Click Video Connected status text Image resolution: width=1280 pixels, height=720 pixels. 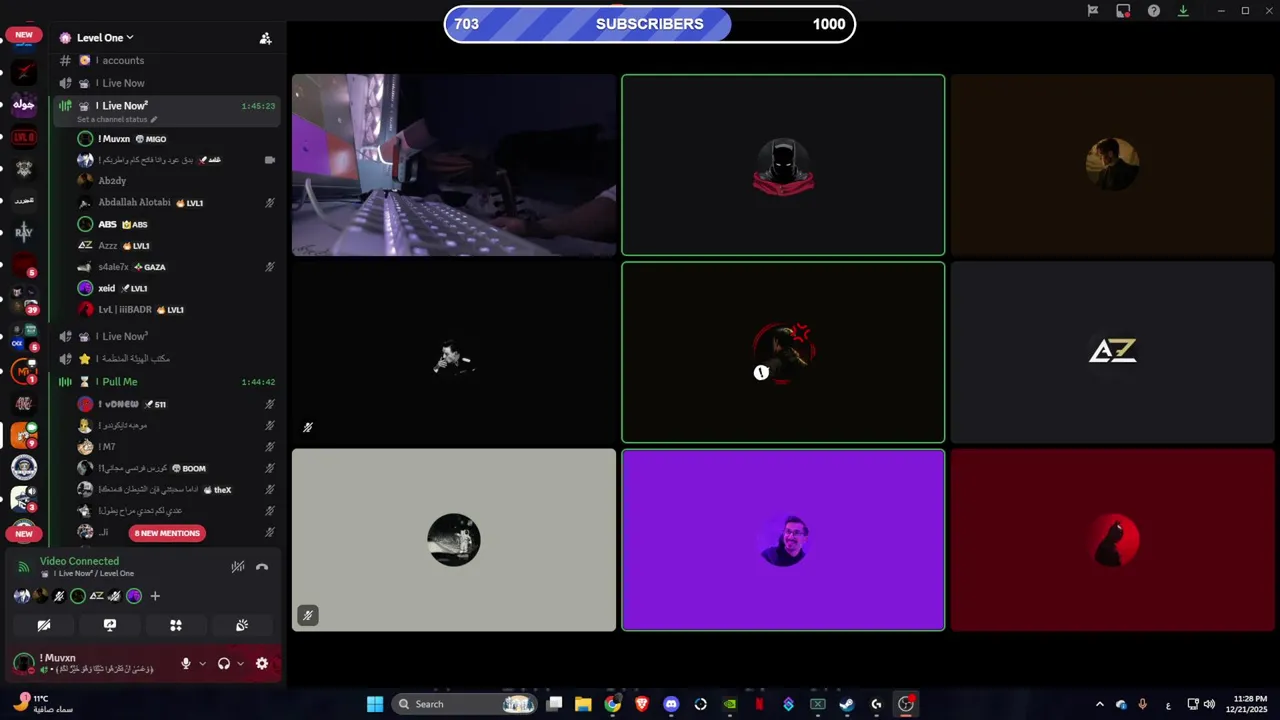(79, 561)
